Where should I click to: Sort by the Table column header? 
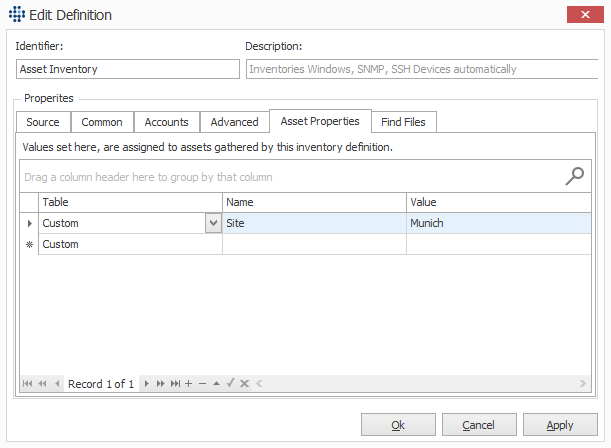[130, 202]
